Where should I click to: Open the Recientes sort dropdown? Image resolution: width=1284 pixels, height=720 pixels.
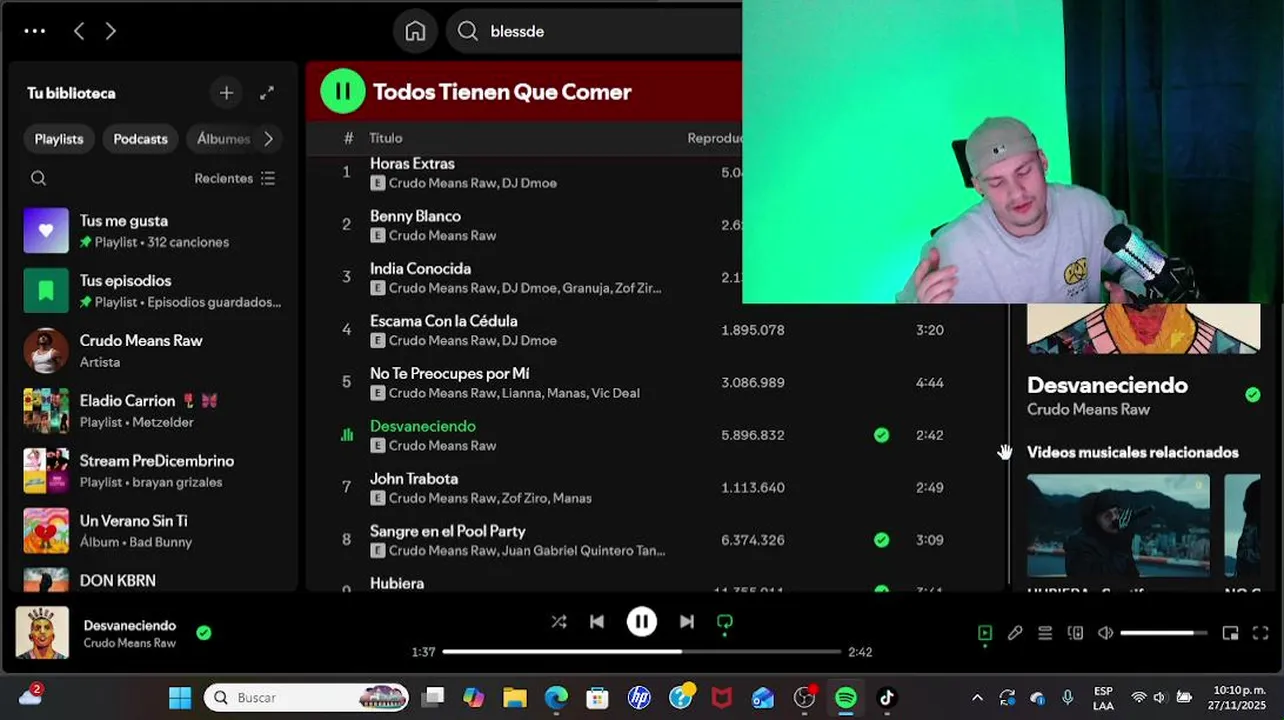(x=235, y=178)
